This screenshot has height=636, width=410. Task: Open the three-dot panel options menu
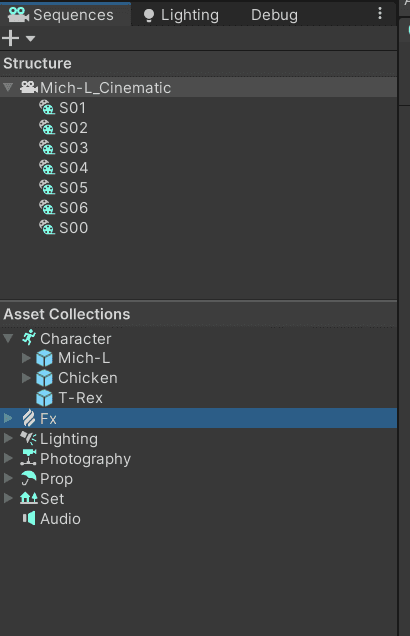(380, 13)
